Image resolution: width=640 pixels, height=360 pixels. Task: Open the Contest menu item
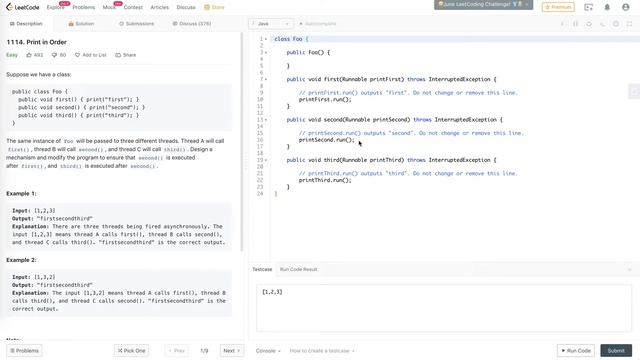tap(133, 7)
